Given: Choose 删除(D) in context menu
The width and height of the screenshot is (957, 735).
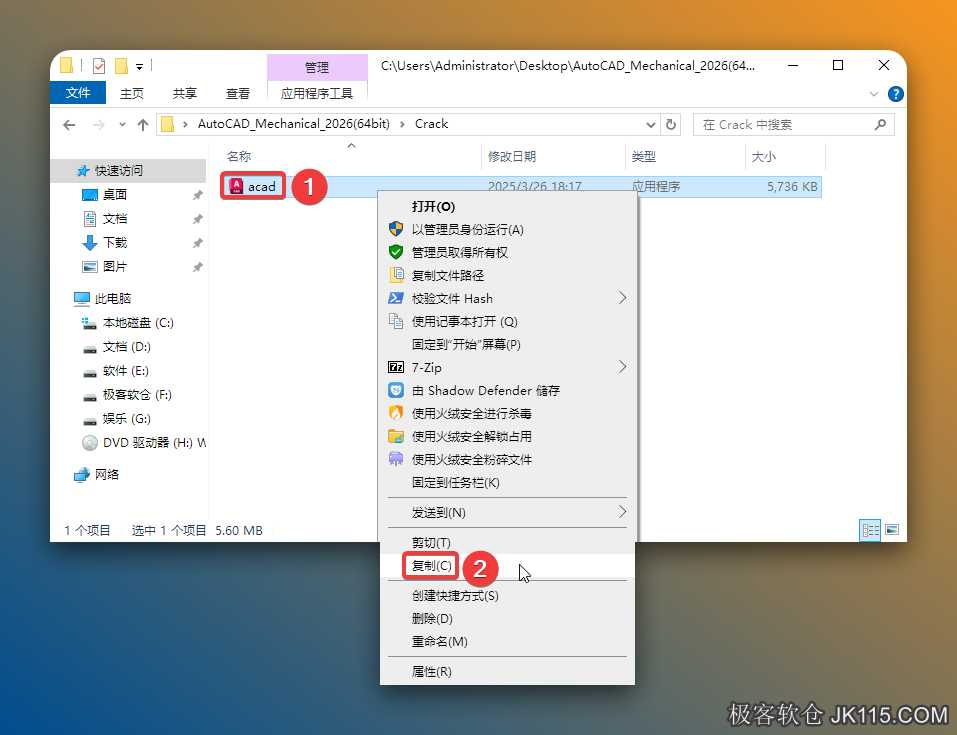Looking at the screenshot, I should coord(507,618).
